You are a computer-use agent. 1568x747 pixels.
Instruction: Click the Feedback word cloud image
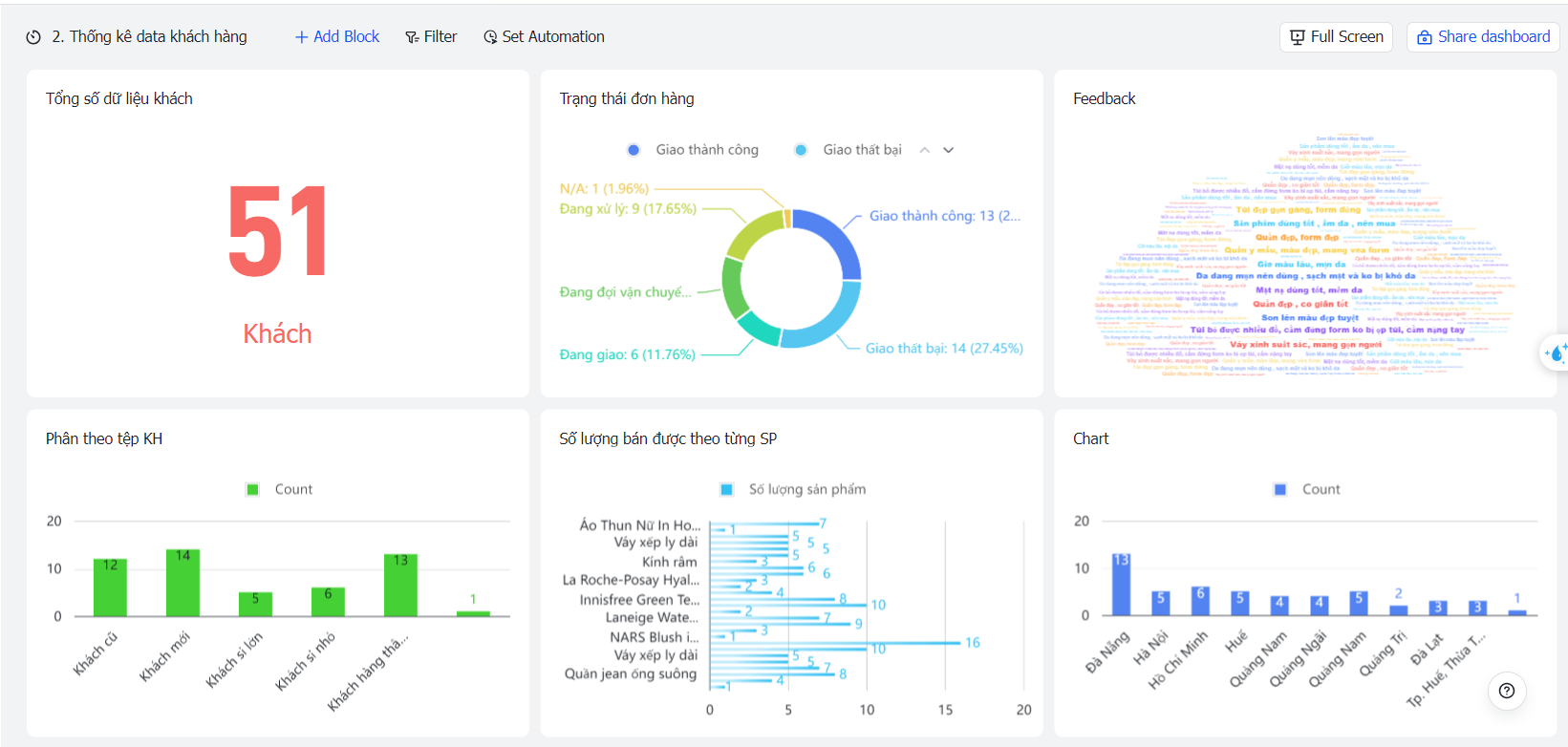pos(1306,257)
